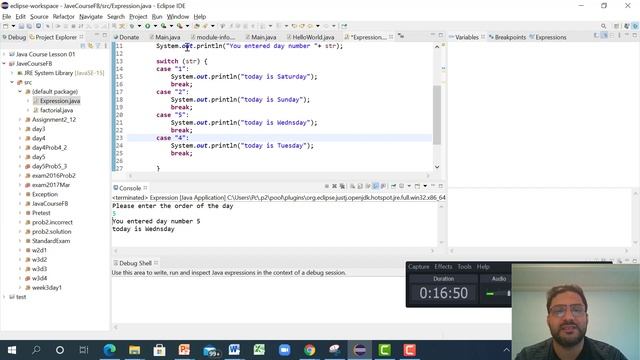Collapse the (default package) node

pos(20,91)
